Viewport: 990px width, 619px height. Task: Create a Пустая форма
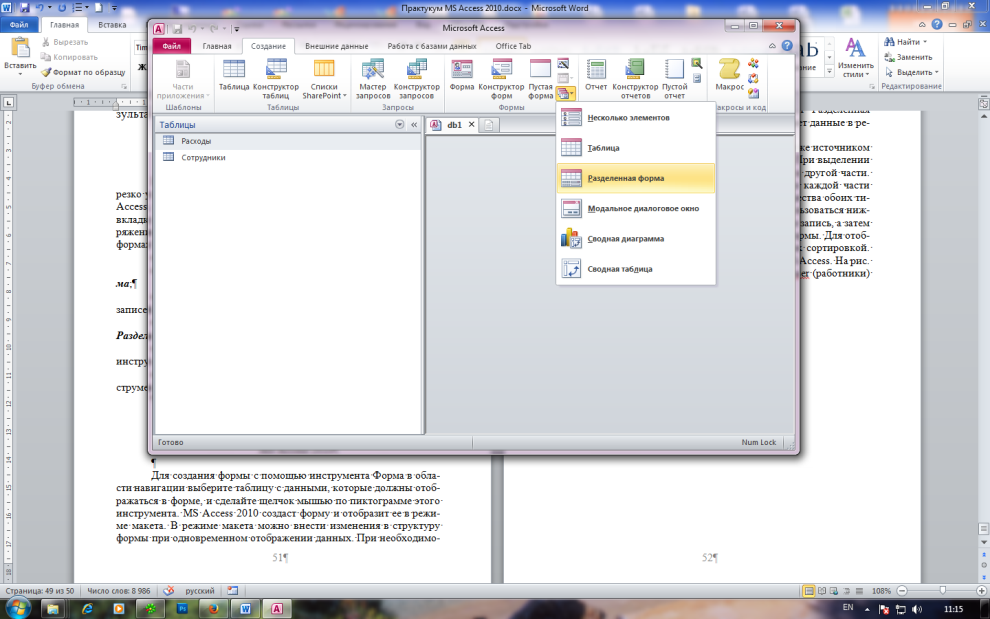click(x=540, y=79)
